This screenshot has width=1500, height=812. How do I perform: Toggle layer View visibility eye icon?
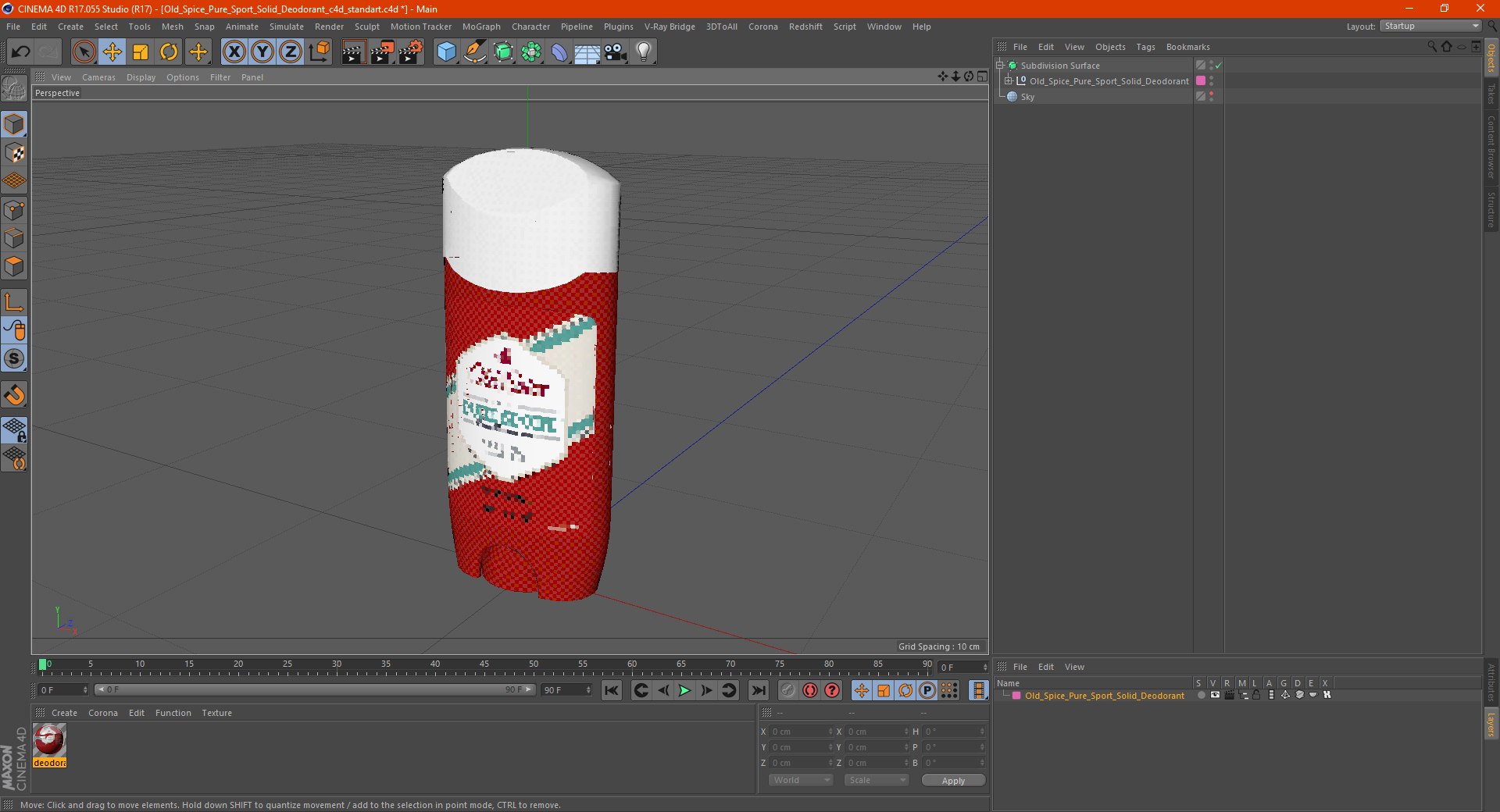point(1215,696)
